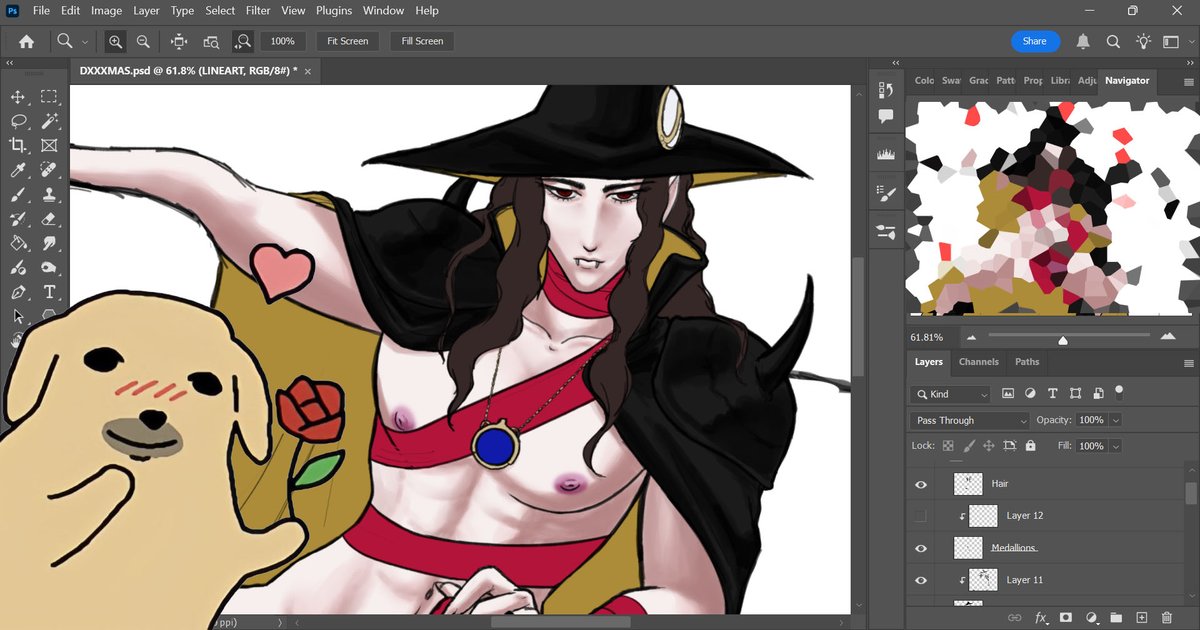Open the Plugins menu

[334, 11]
